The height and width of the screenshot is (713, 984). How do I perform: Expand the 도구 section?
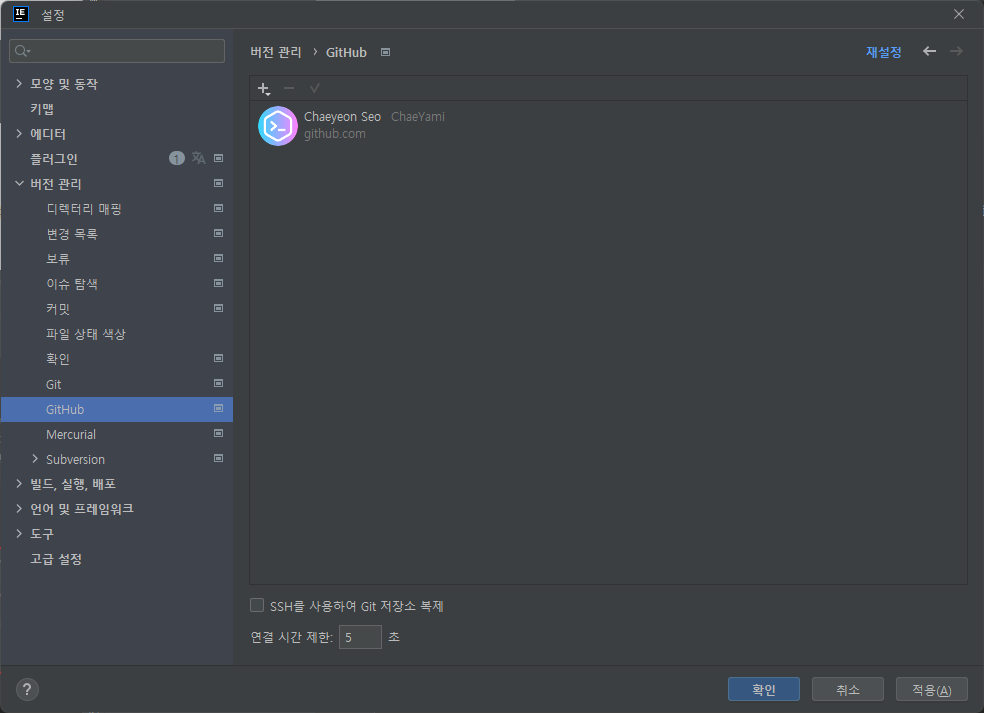click(x=19, y=533)
